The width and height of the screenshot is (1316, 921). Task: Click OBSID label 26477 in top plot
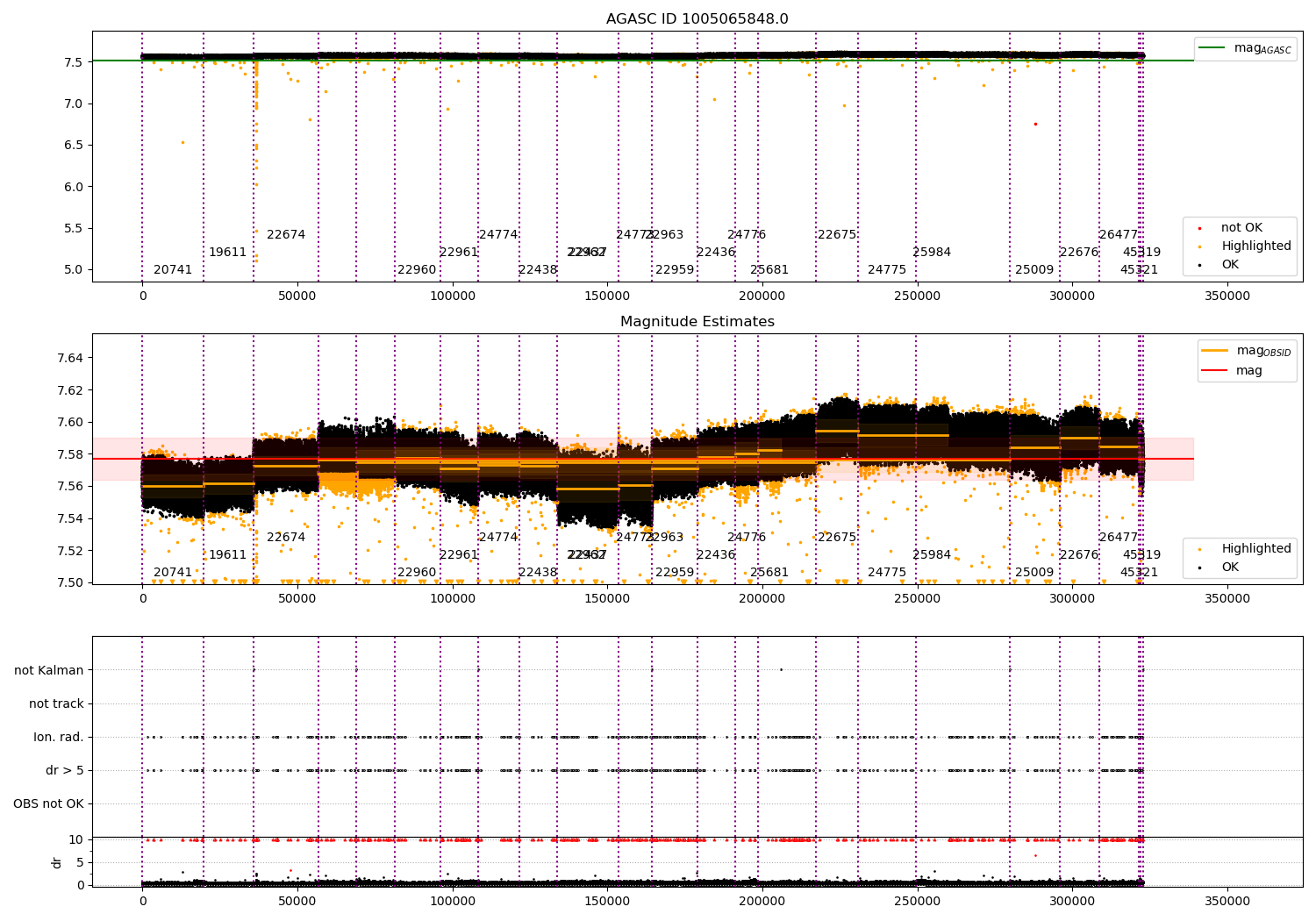pyautogui.click(x=1119, y=235)
